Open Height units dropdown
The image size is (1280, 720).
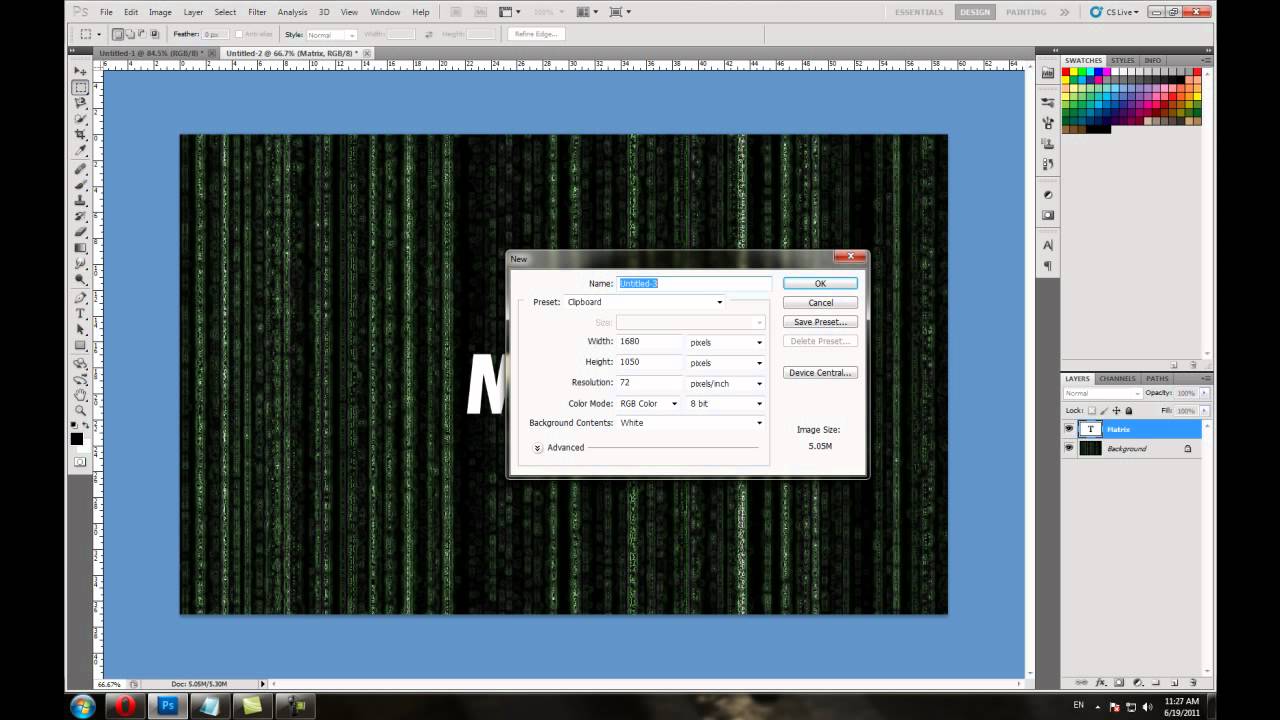point(727,363)
